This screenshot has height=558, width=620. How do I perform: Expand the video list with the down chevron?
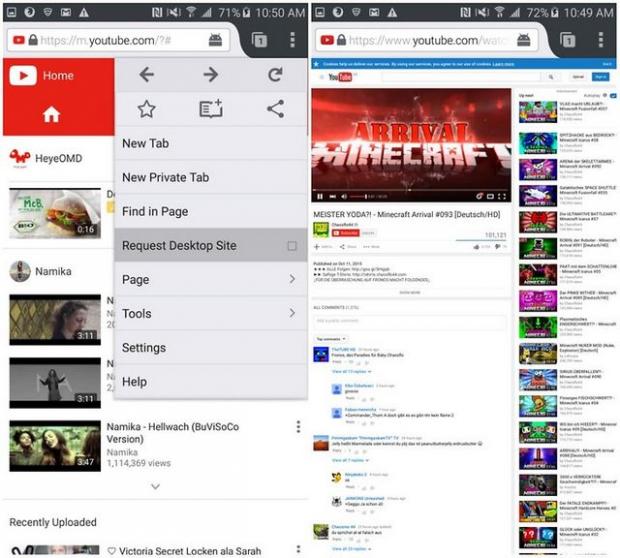(x=155, y=486)
